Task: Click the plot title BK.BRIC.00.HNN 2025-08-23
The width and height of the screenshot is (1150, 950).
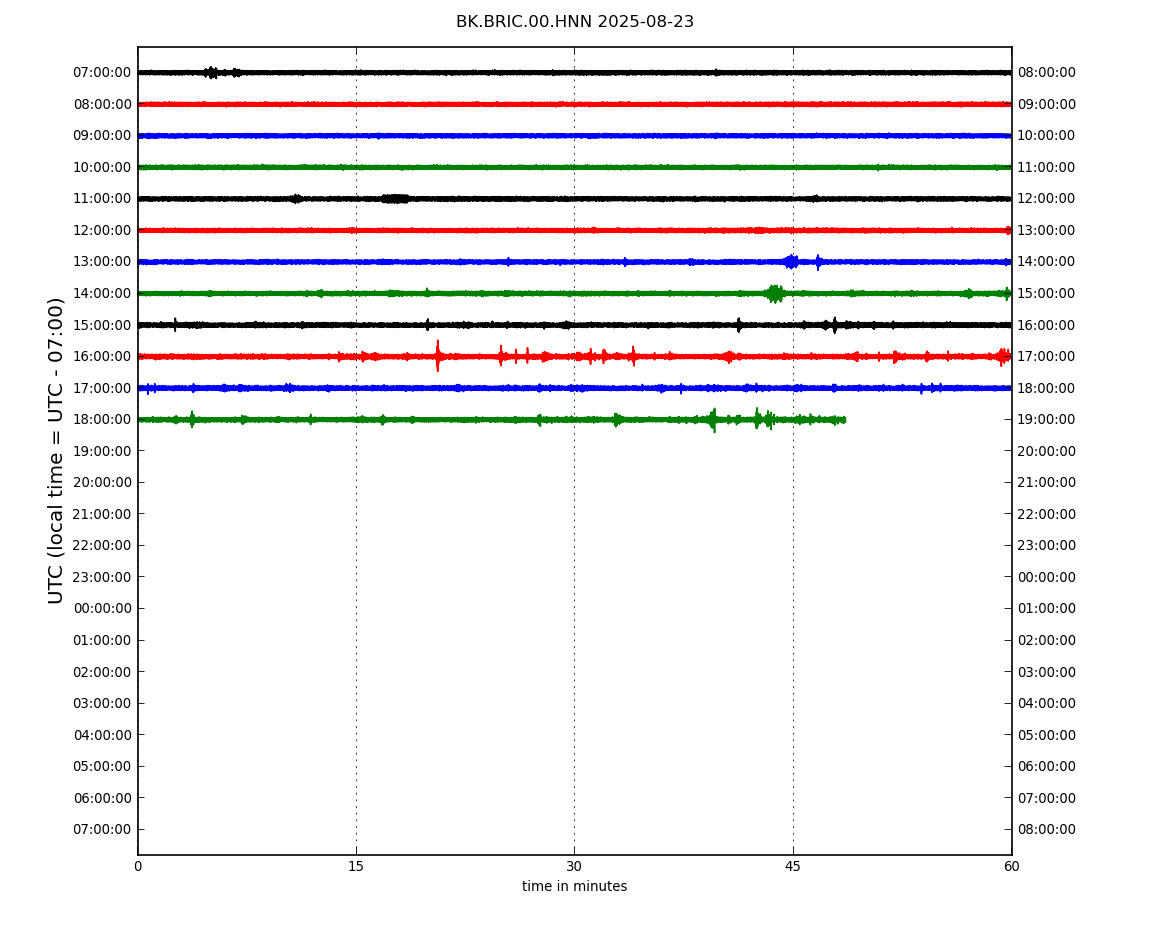Action: pos(574,22)
